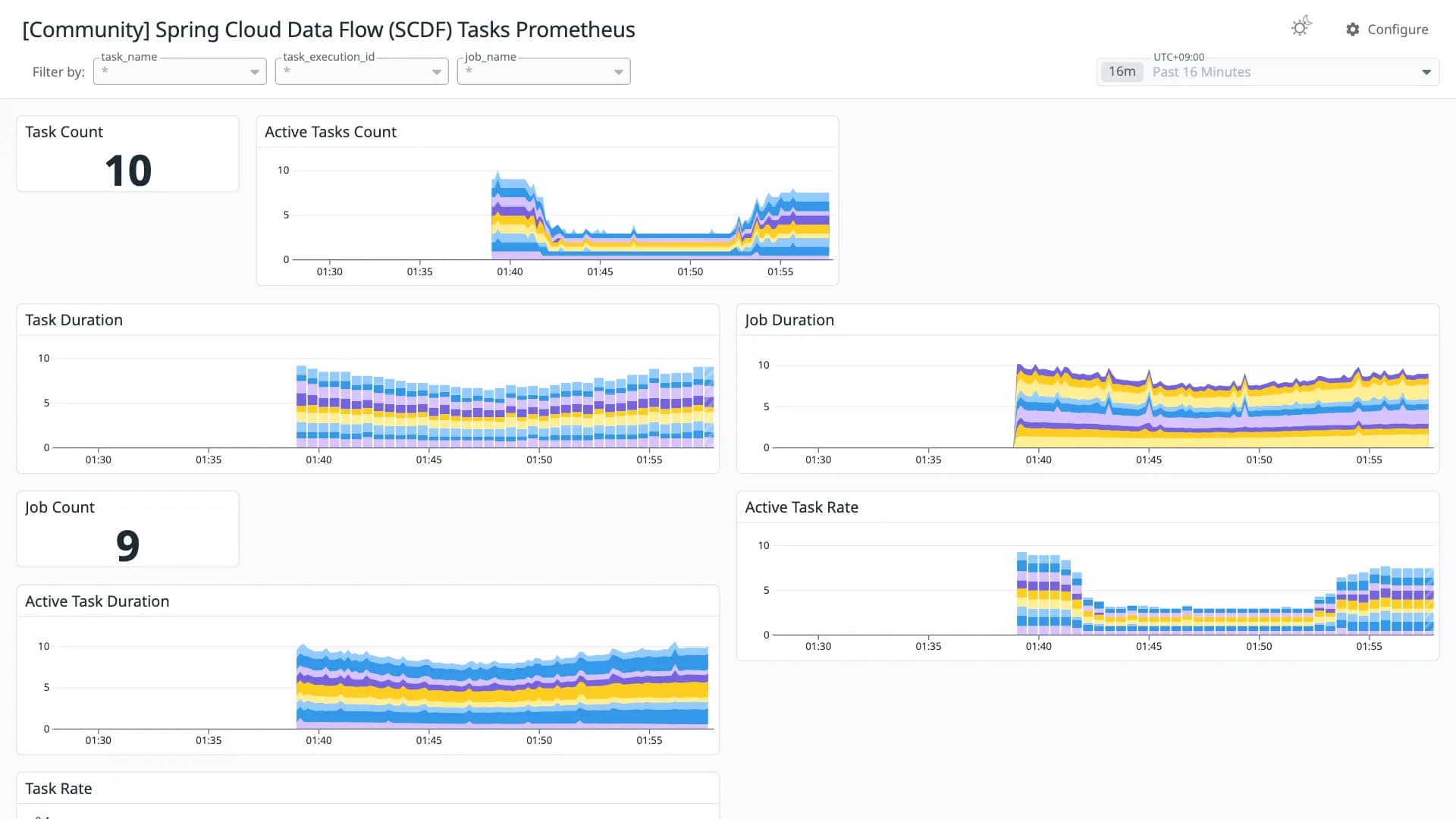Image resolution: width=1456 pixels, height=819 pixels.
Task: Click the Job Duration area chart
Action: tap(1103, 403)
